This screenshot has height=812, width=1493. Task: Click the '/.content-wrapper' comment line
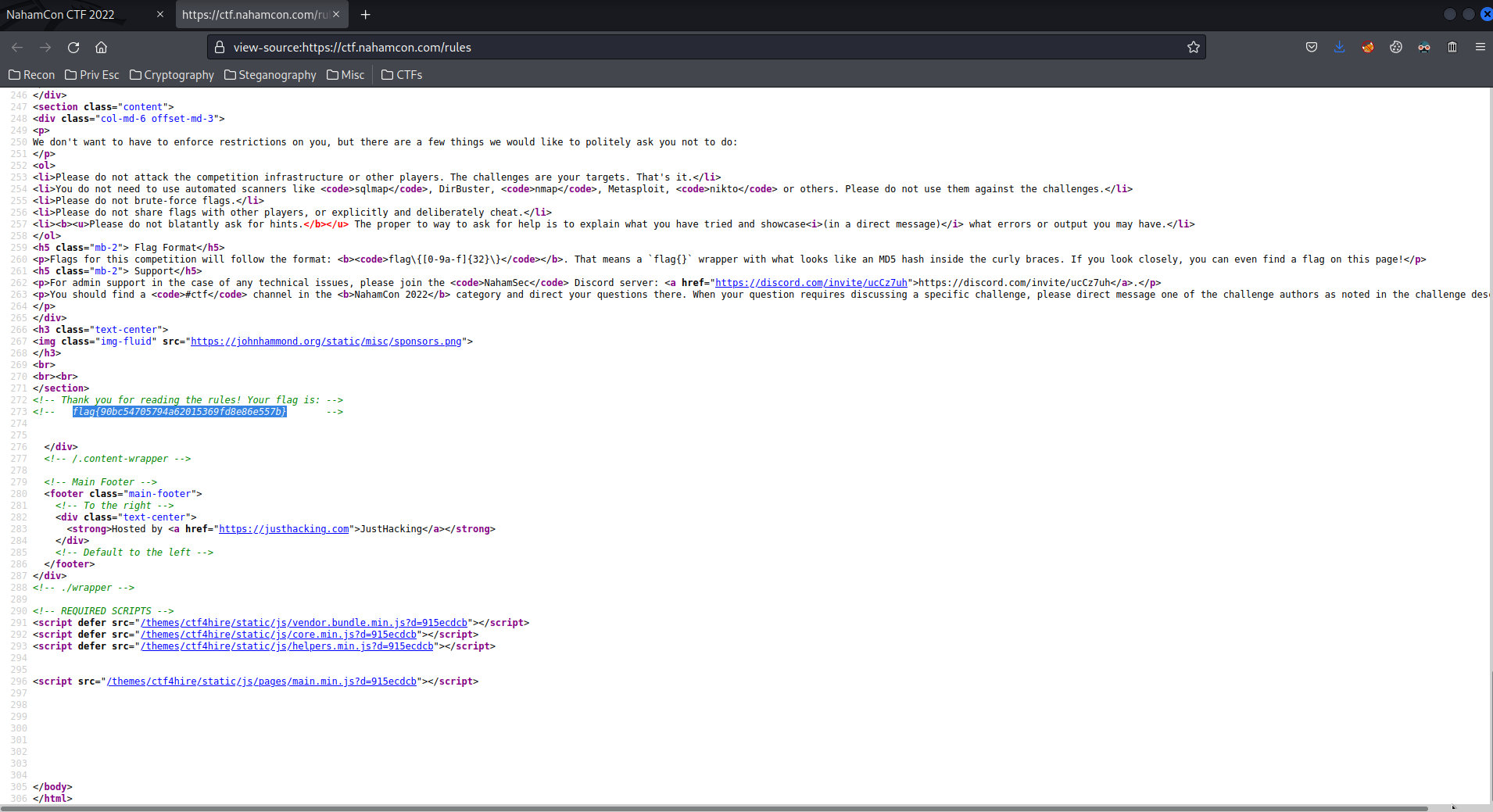[117, 459]
